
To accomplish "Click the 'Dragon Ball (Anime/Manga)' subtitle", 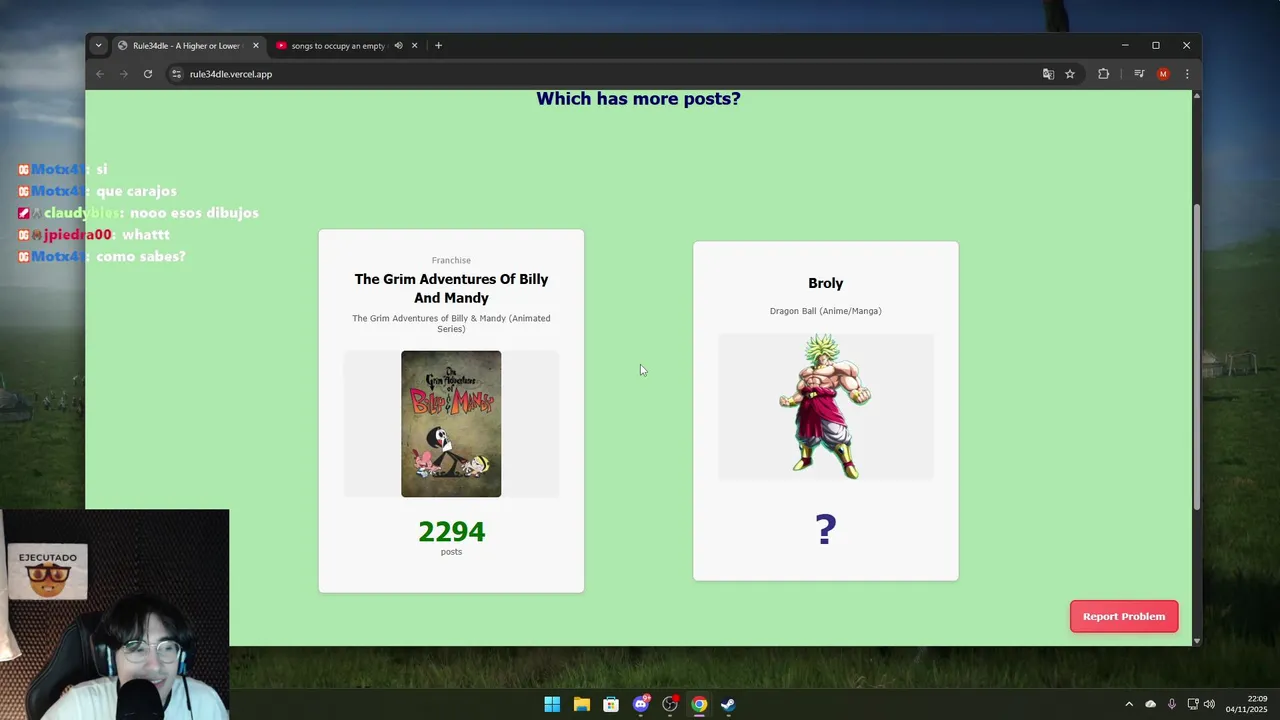I will [826, 311].
